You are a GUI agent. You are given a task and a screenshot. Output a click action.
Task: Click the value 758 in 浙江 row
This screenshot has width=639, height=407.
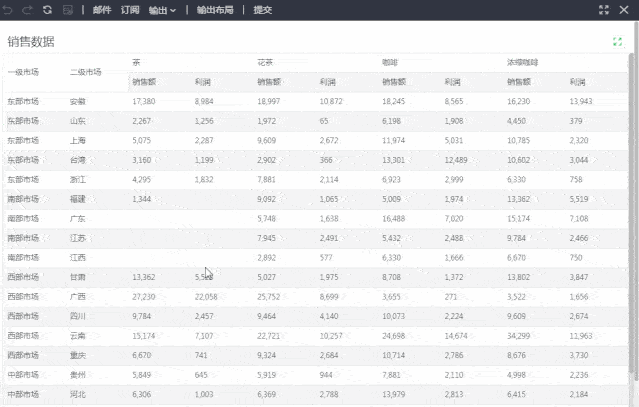tap(576, 180)
